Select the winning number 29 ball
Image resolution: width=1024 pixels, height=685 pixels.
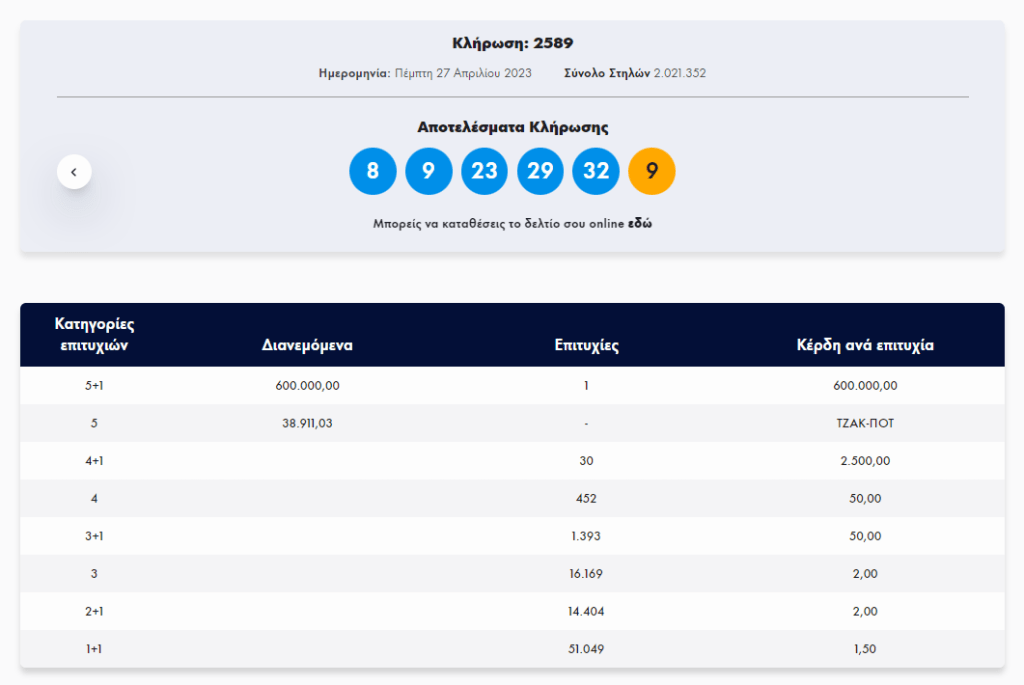[540, 171]
